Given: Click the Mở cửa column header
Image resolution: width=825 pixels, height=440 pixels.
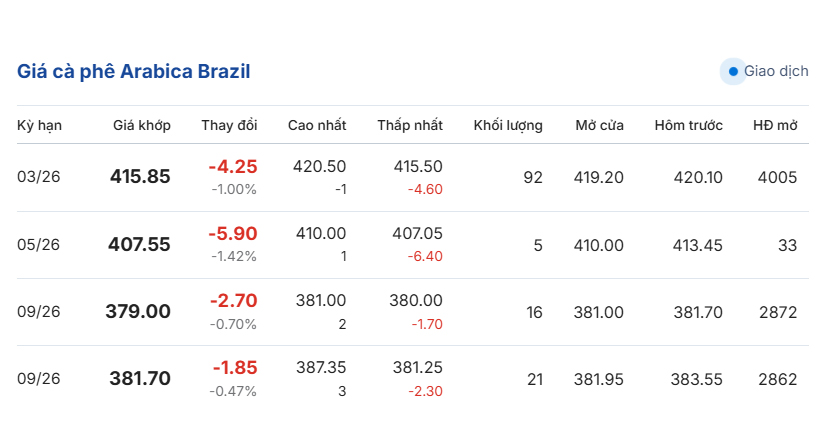Looking at the screenshot, I should click(x=600, y=125).
